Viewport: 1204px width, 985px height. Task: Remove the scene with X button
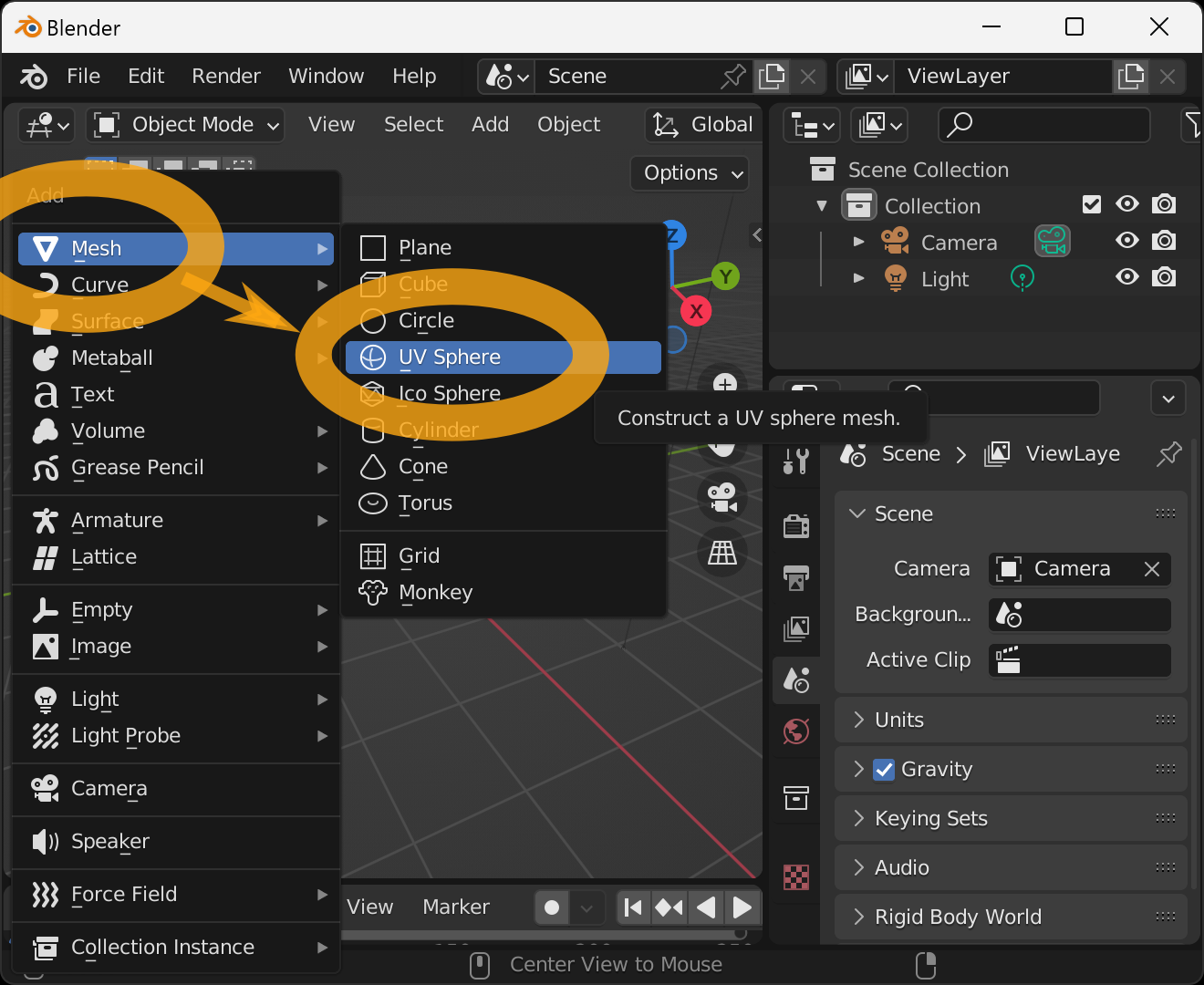pyautogui.click(x=808, y=77)
